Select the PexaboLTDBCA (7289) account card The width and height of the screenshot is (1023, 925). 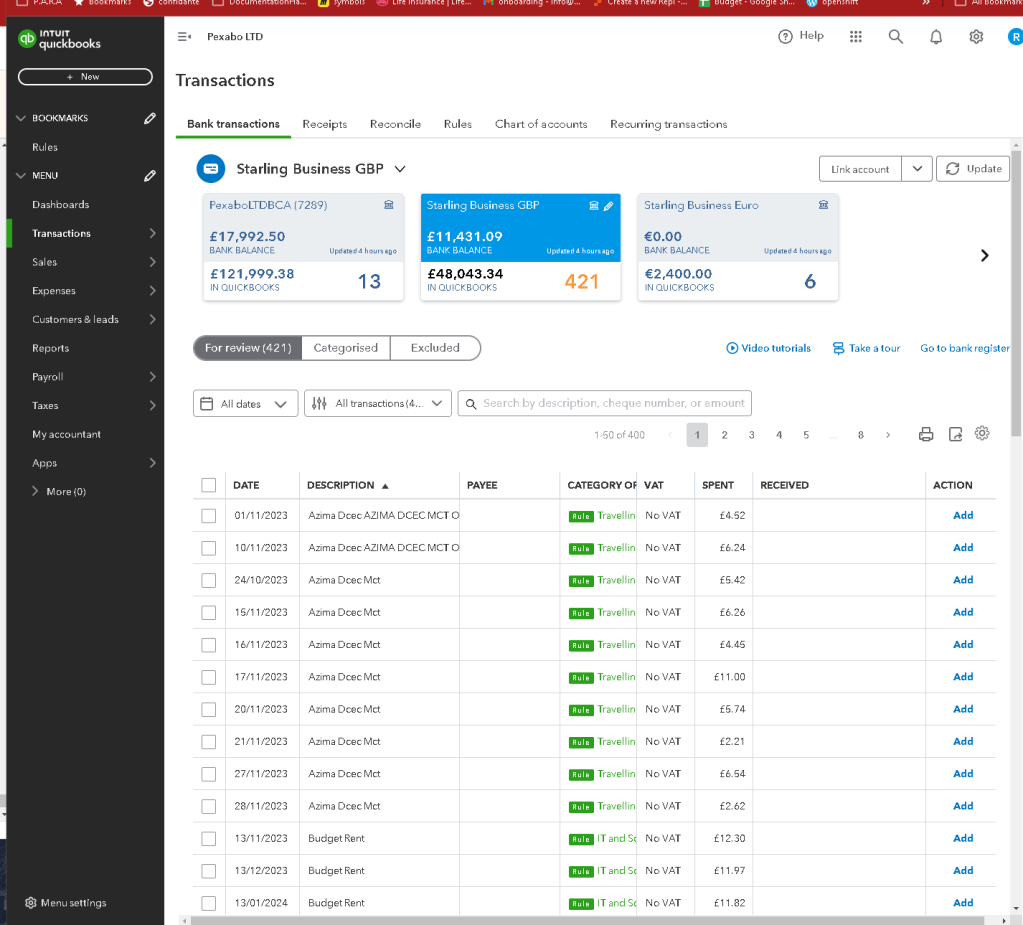click(303, 247)
